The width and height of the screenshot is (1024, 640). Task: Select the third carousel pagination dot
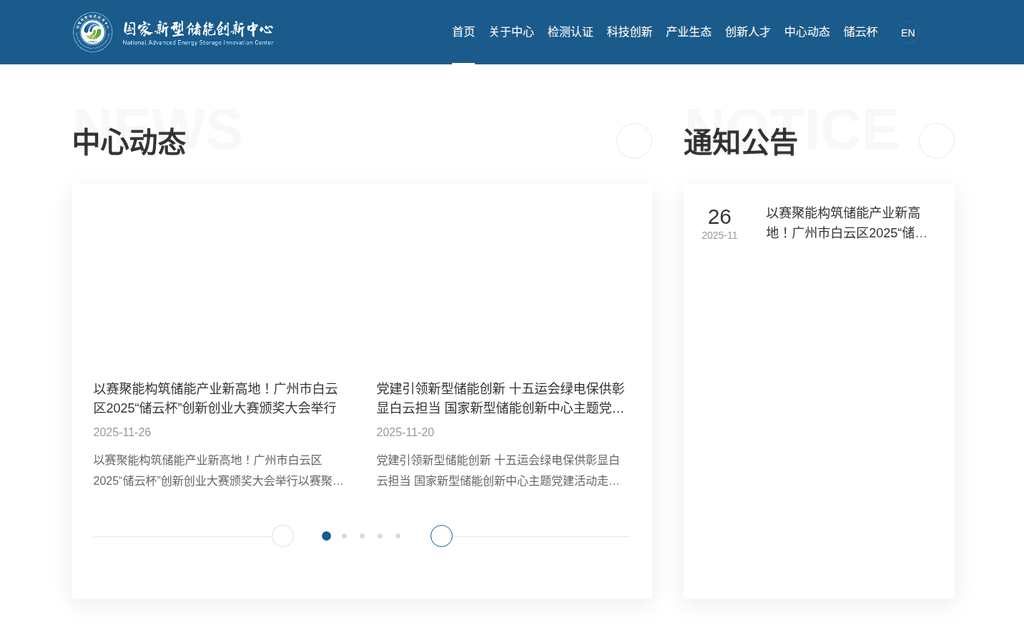point(362,536)
